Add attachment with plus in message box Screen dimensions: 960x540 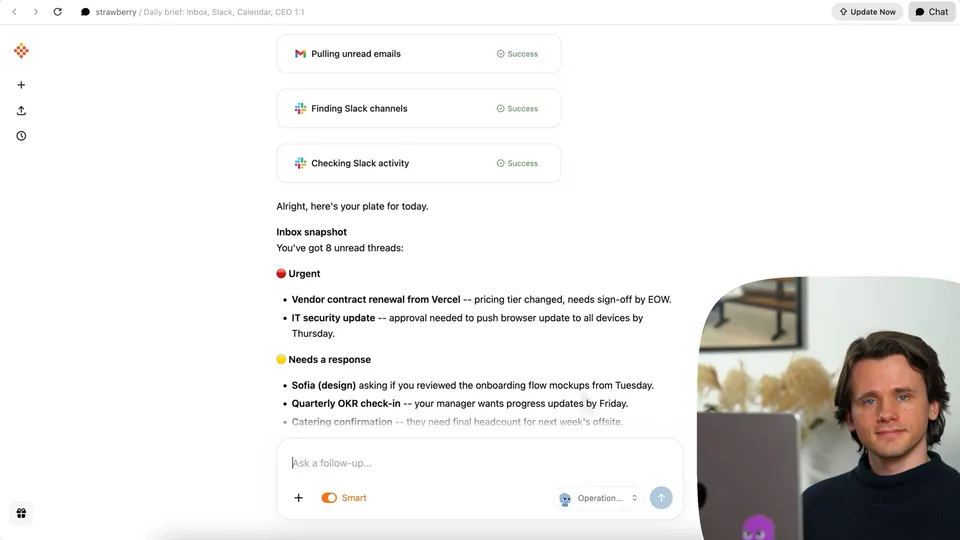click(x=298, y=498)
